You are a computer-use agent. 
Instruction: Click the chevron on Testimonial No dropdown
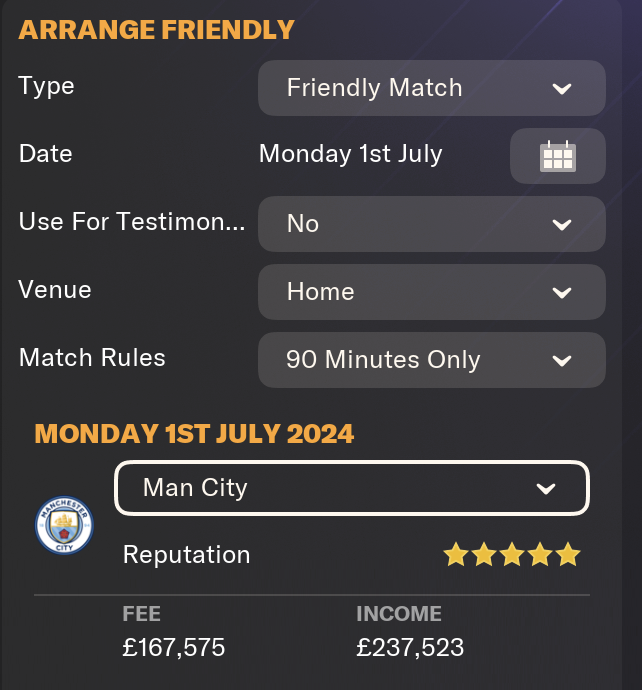[x=562, y=225]
